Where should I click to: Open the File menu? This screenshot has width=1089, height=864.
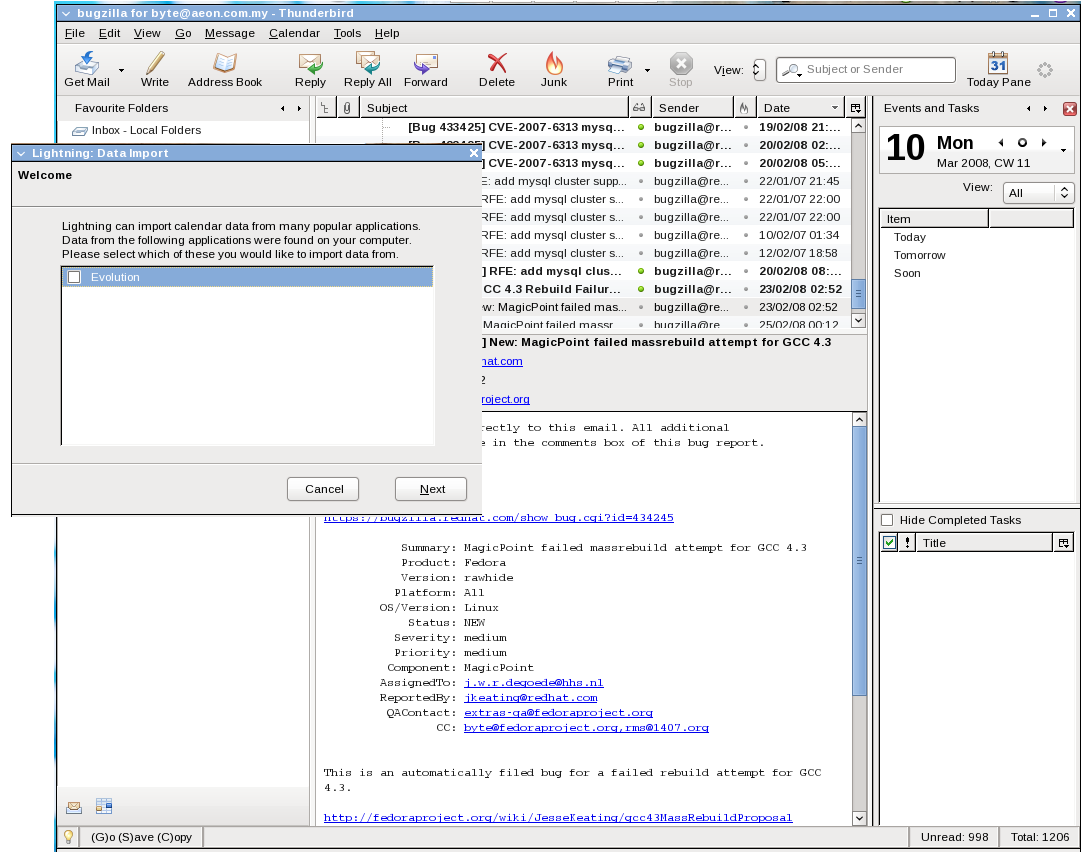pyautogui.click(x=74, y=33)
